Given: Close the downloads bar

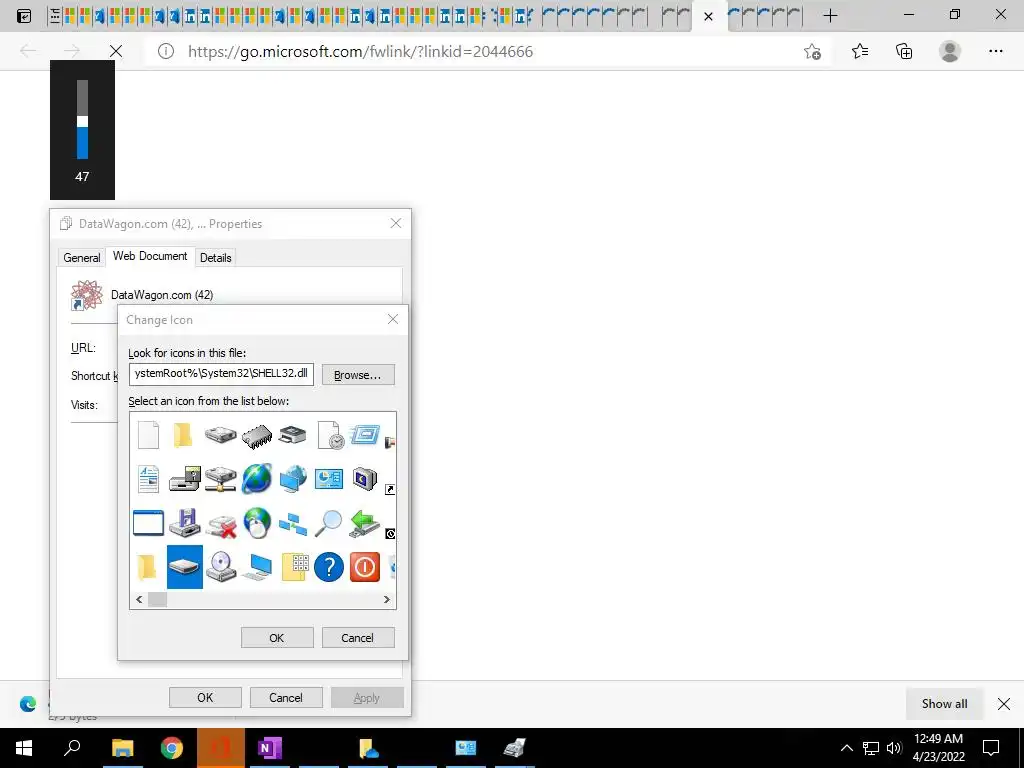Looking at the screenshot, I should point(1004,703).
